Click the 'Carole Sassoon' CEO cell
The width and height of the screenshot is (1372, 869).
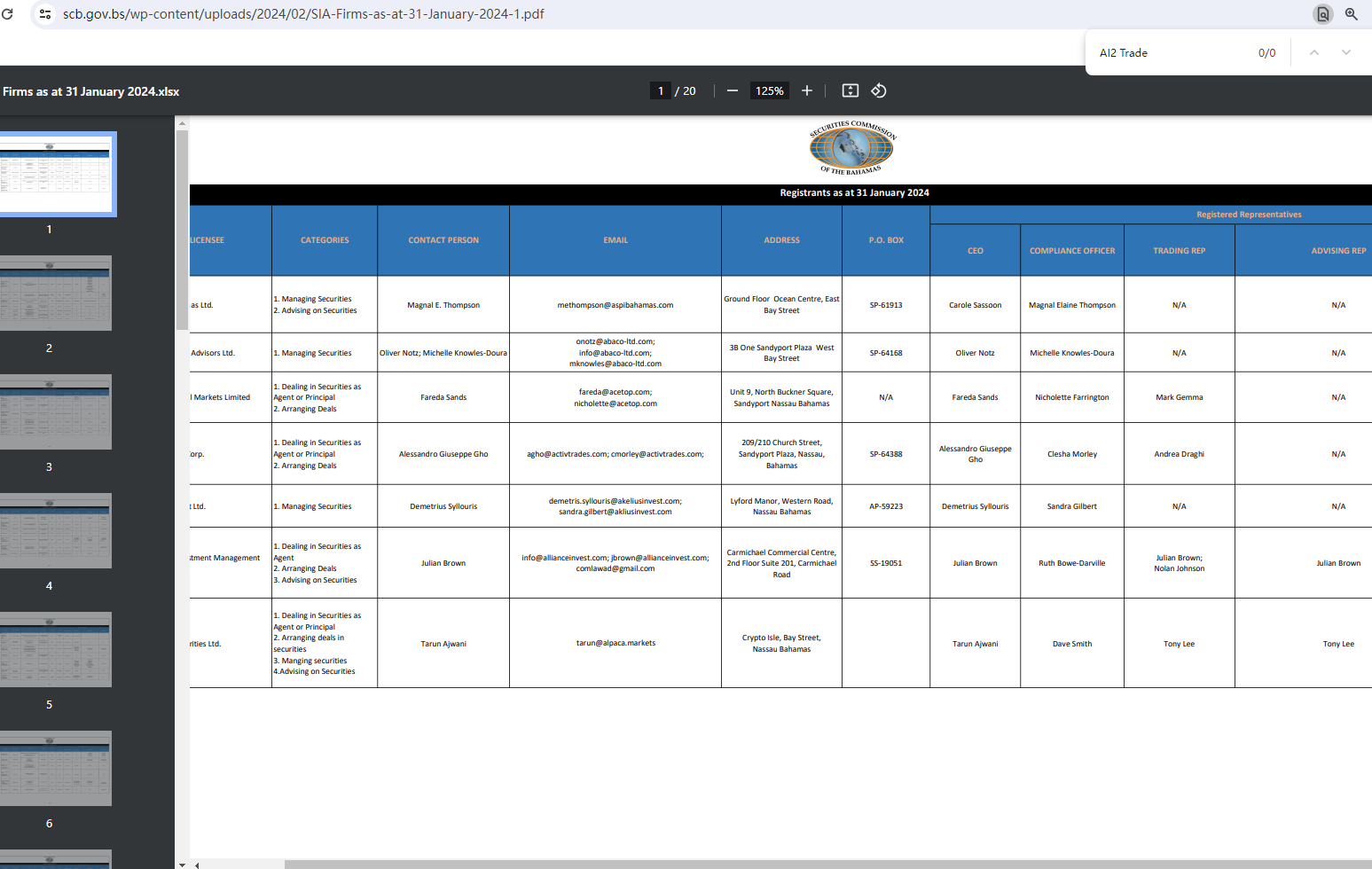[975, 305]
